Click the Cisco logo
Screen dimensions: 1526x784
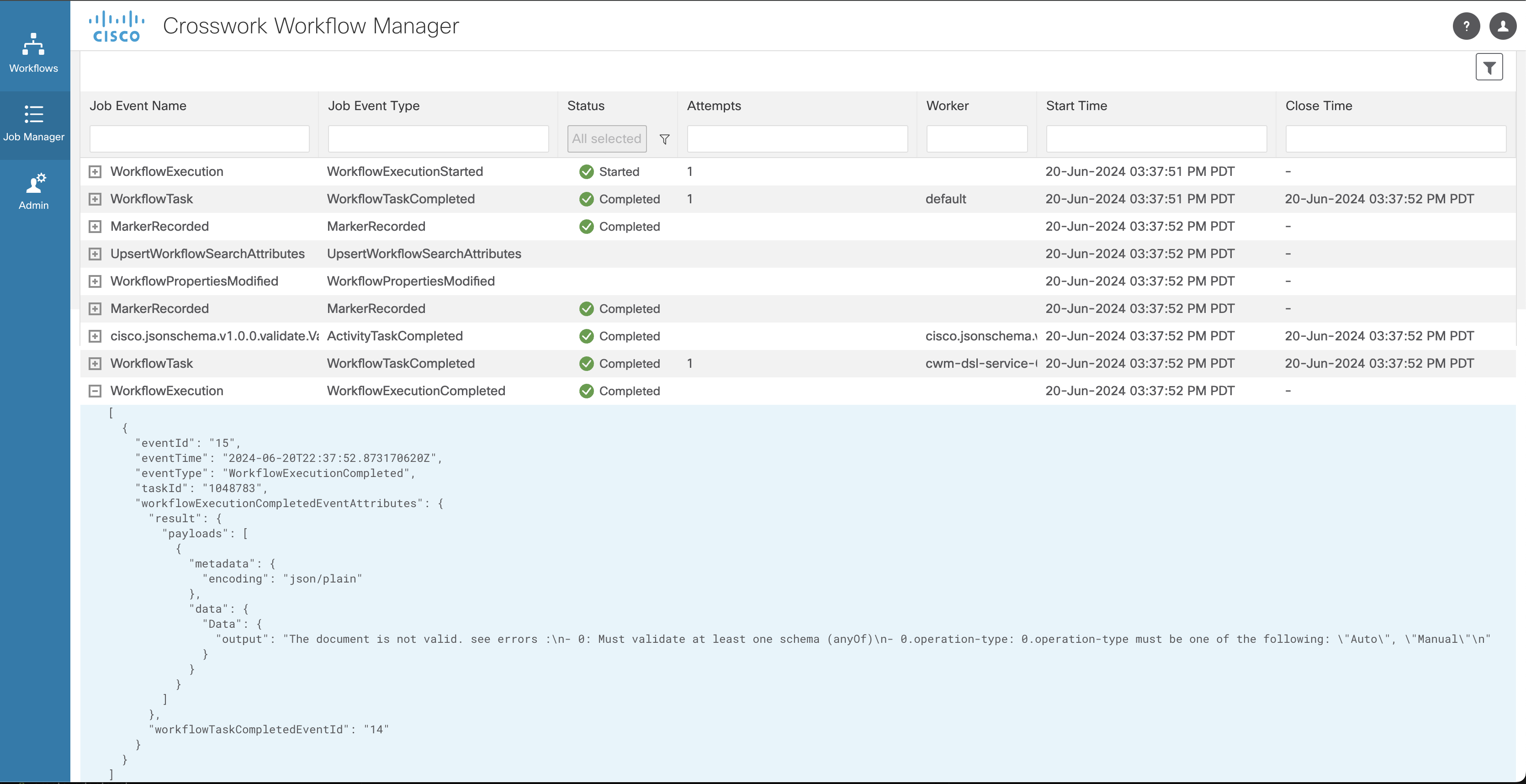coord(117,26)
